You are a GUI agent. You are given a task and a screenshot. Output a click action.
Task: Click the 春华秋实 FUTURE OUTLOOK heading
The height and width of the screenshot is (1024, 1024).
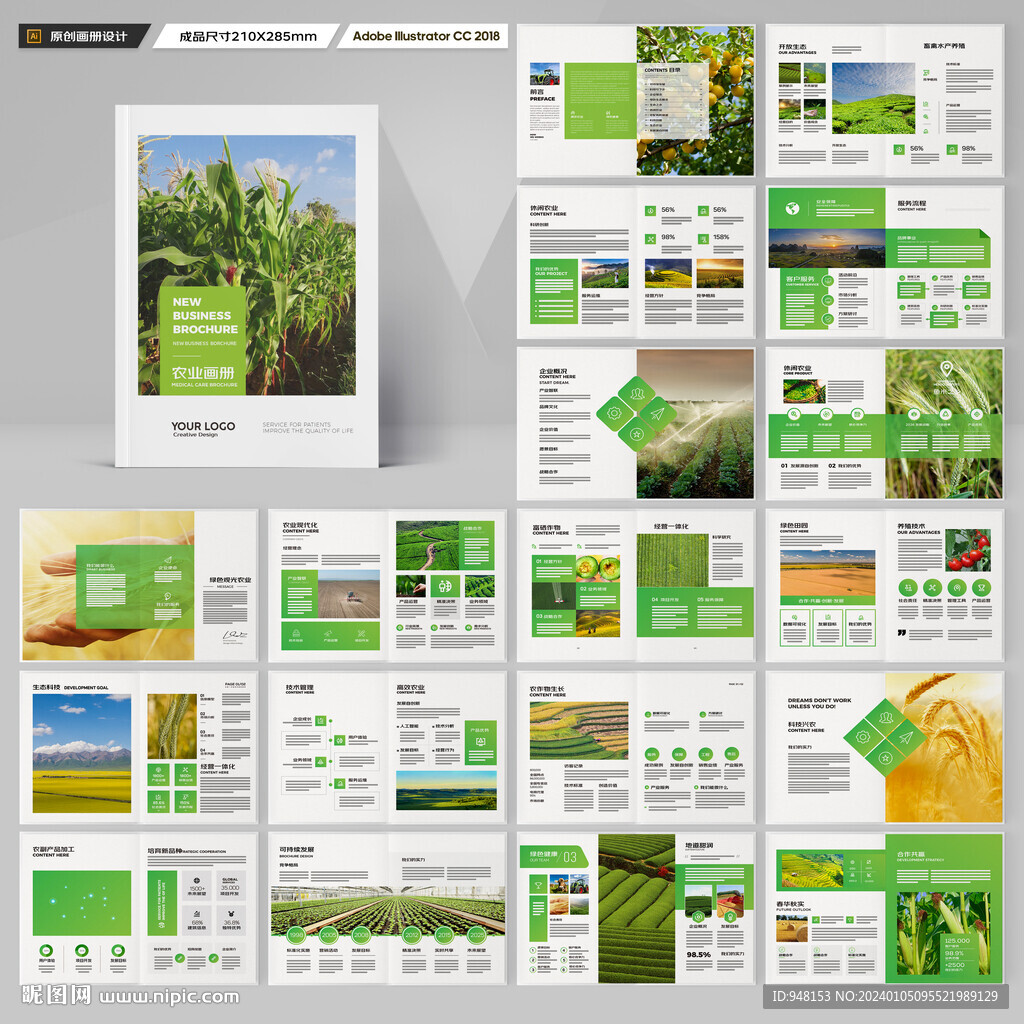pos(793,906)
